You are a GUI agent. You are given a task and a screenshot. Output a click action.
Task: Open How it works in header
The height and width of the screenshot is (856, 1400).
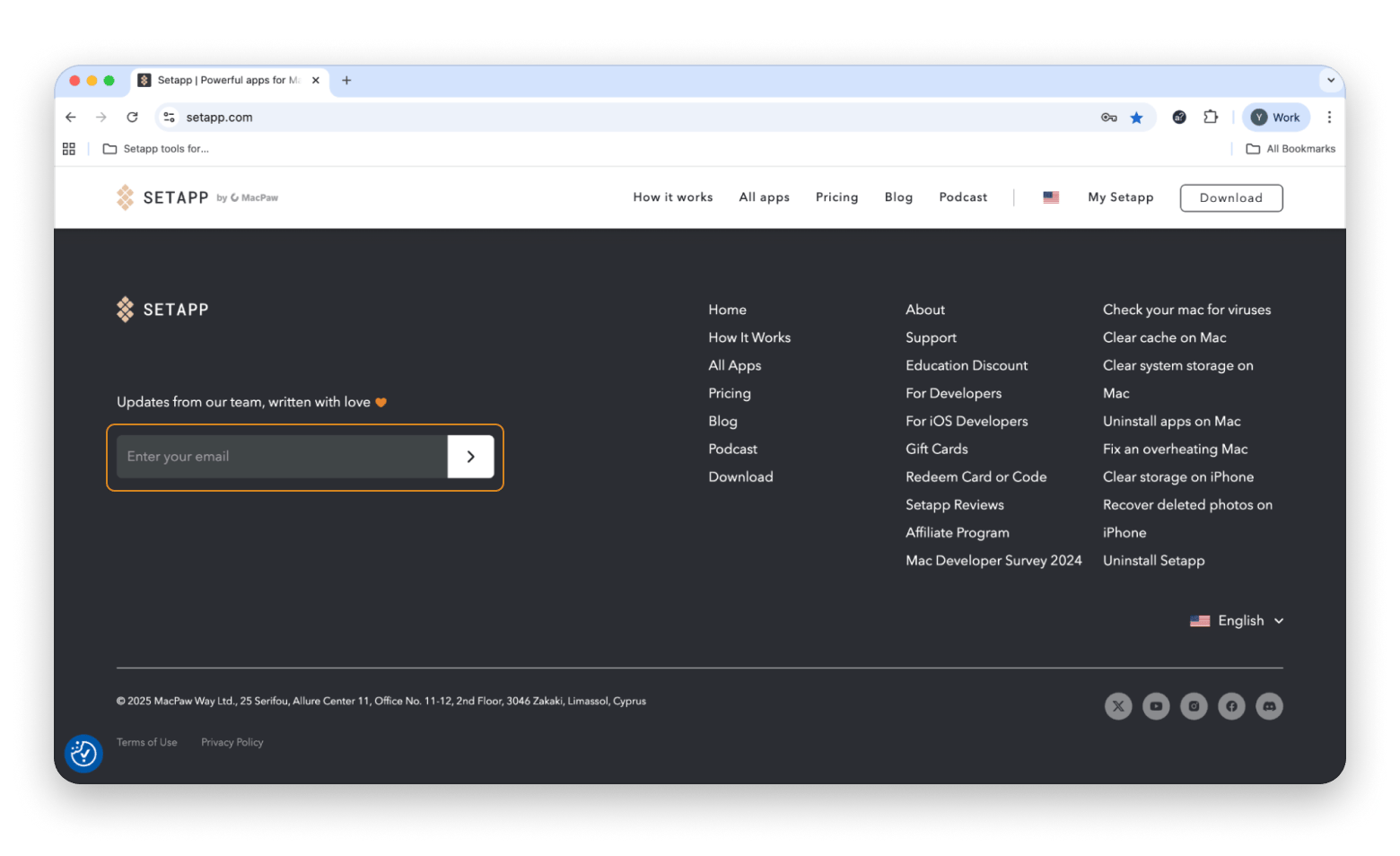673,197
